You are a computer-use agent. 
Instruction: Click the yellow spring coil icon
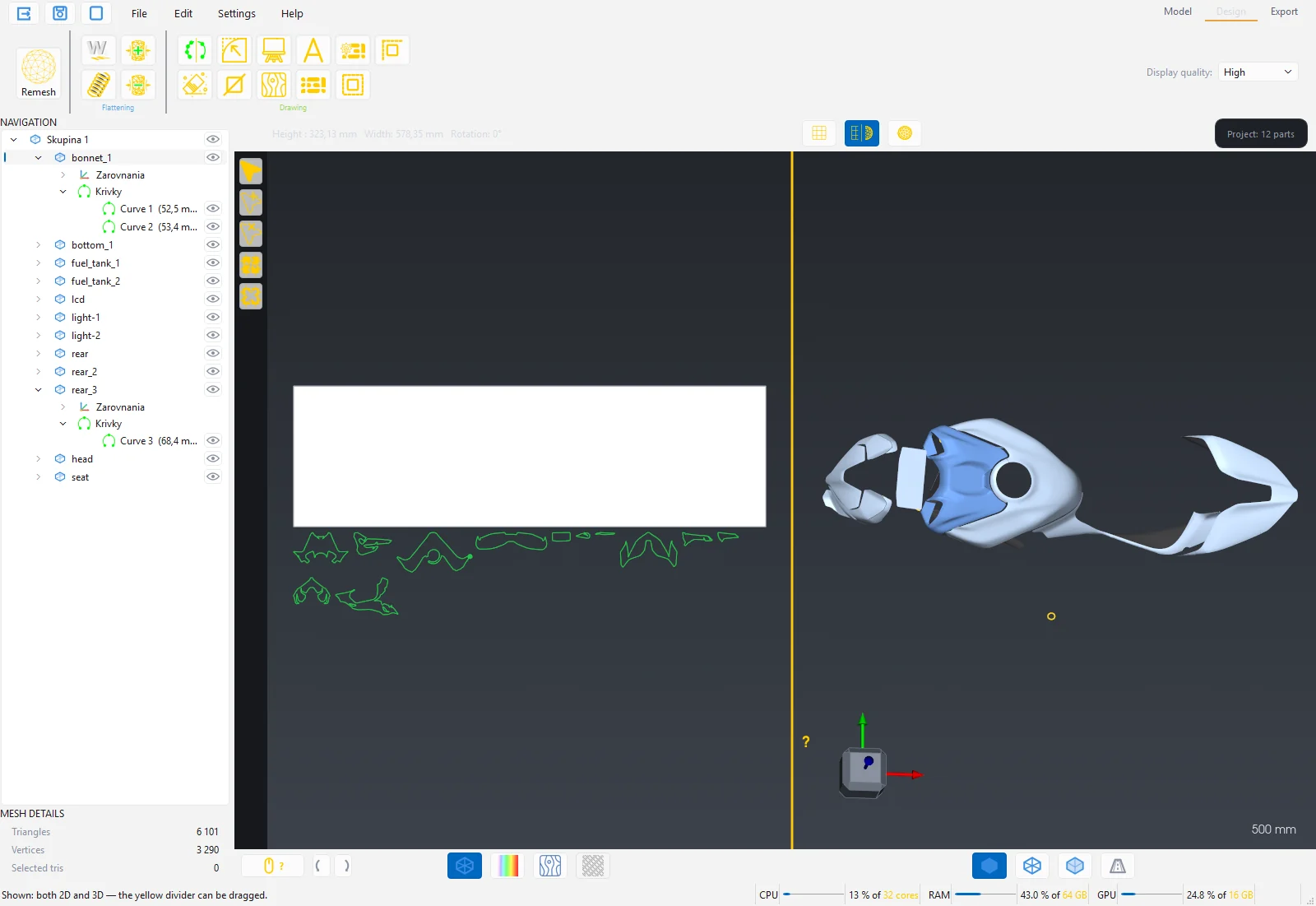click(x=98, y=85)
